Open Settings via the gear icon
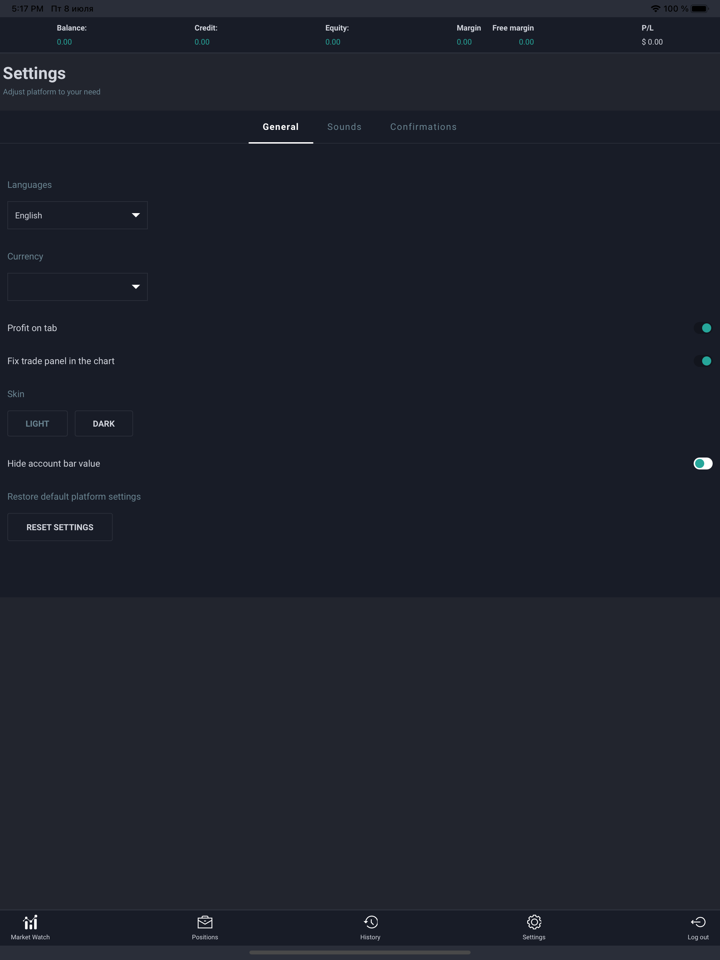Image resolution: width=720 pixels, height=960 pixels. pos(533,927)
